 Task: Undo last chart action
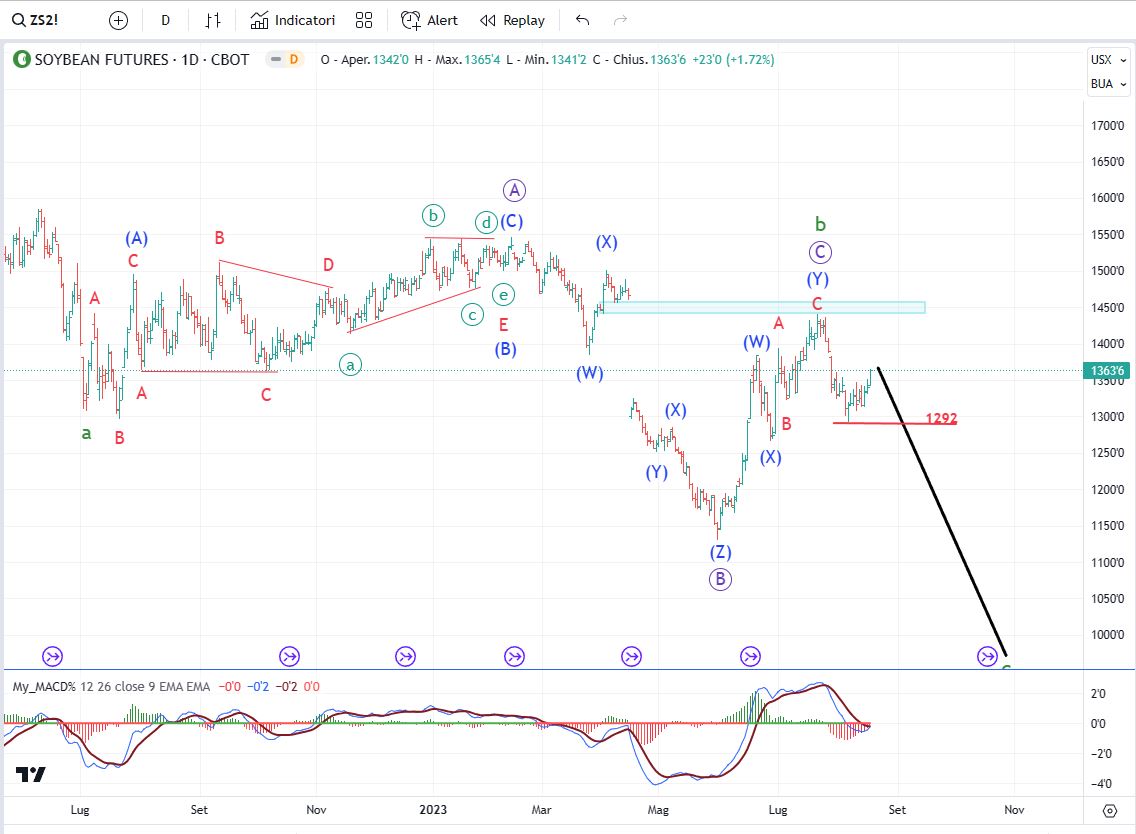(x=582, y=20)
